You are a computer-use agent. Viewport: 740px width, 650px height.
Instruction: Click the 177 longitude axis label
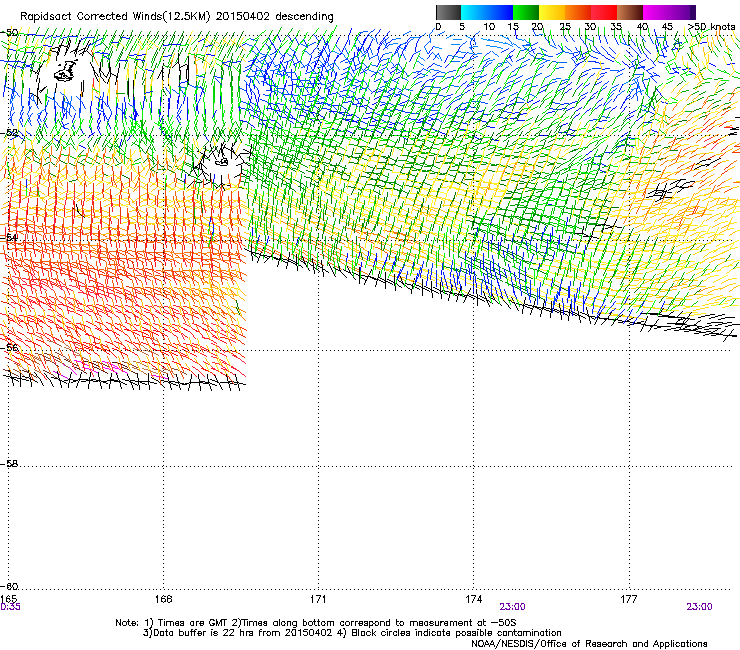[629, 599]
